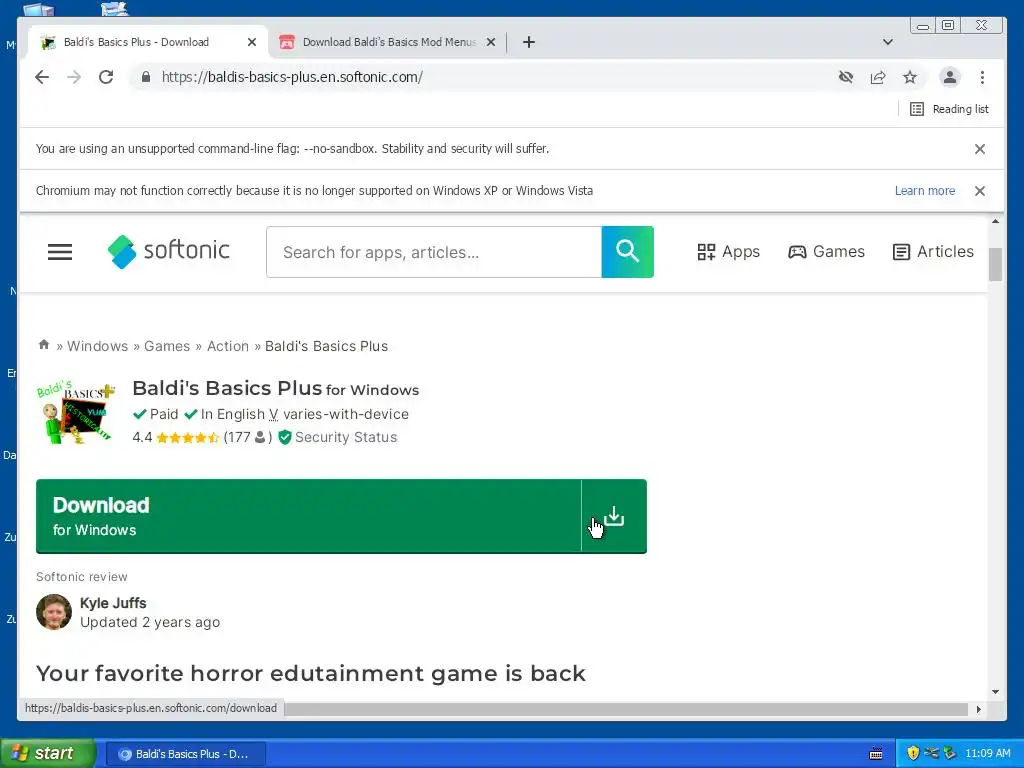Go back to the previous page
The height and width of the screenshot is (768, 1024).
42,77
